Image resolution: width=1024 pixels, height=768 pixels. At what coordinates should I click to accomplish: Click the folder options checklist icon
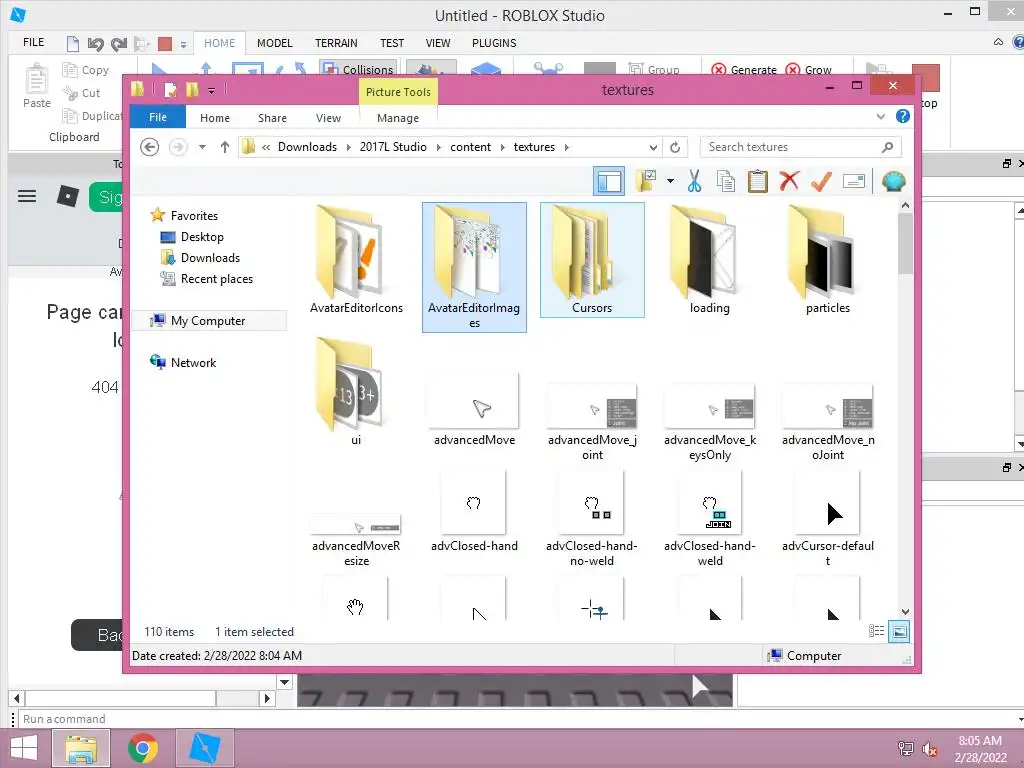tap(645, 181)
